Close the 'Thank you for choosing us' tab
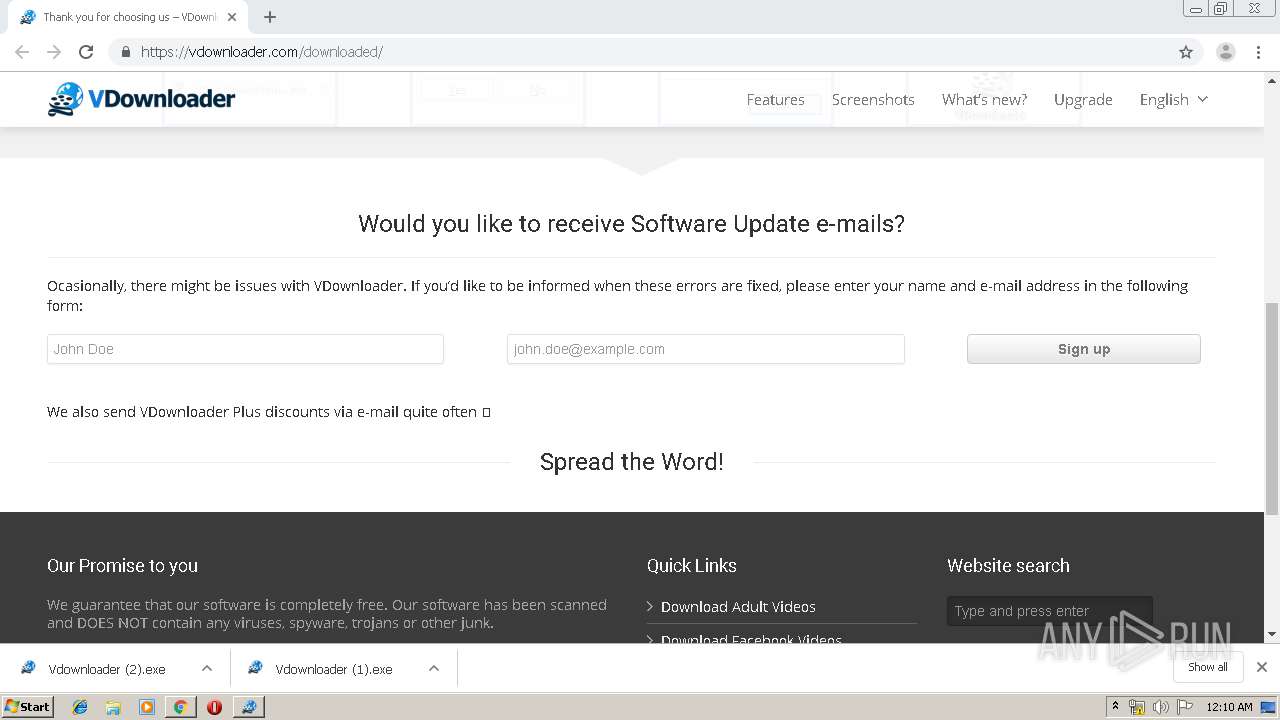 232,17
